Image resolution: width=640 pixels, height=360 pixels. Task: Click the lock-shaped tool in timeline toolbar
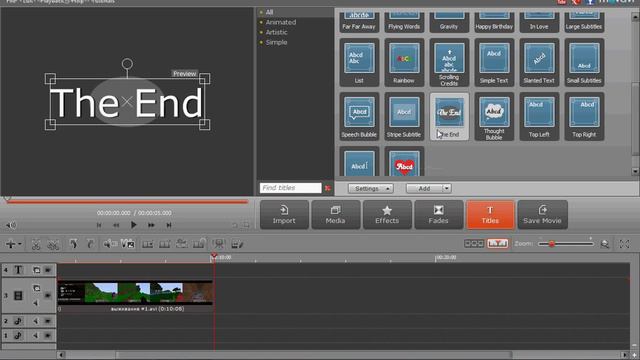(200, 244)
